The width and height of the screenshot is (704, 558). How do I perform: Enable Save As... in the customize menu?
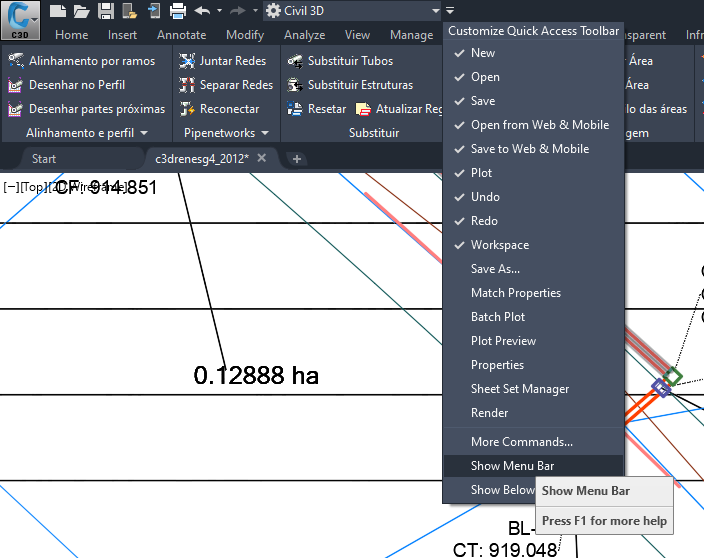pos(533,269)
